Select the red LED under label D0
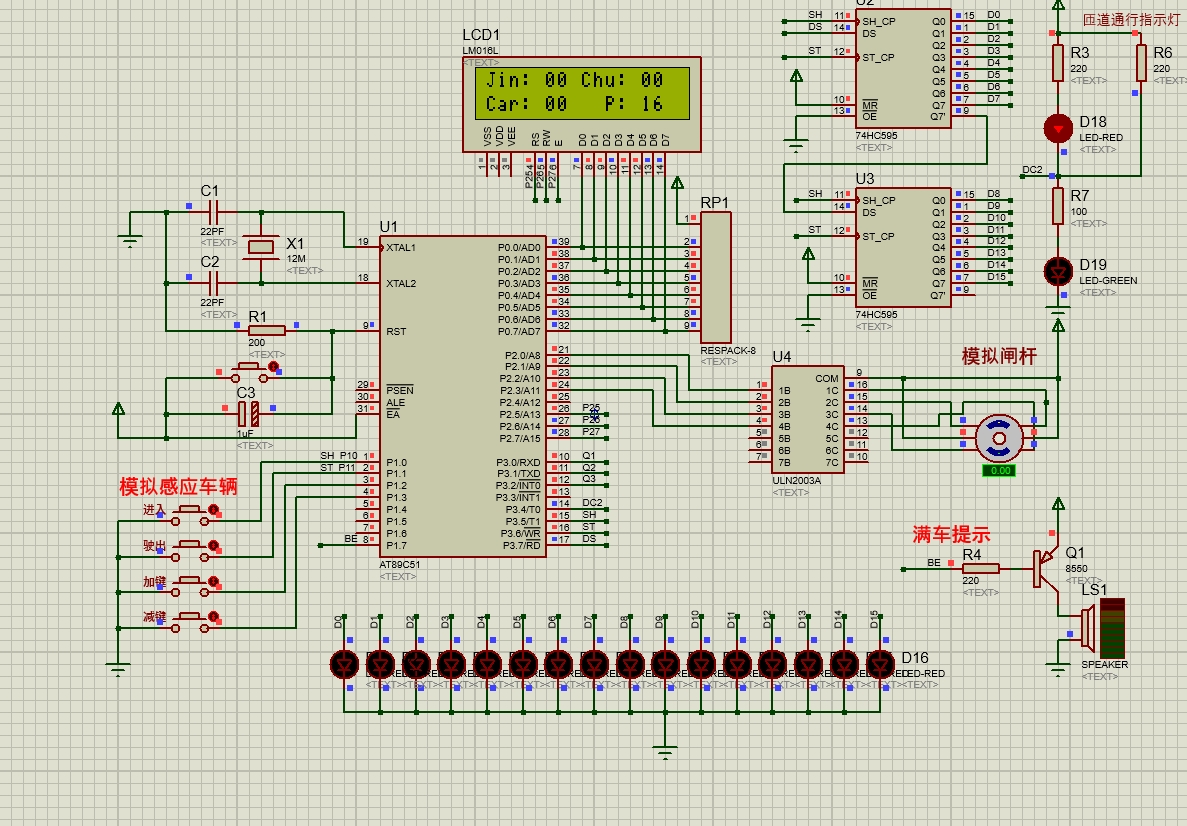This screenshot has height=826, width=1187. click(344, 665)
